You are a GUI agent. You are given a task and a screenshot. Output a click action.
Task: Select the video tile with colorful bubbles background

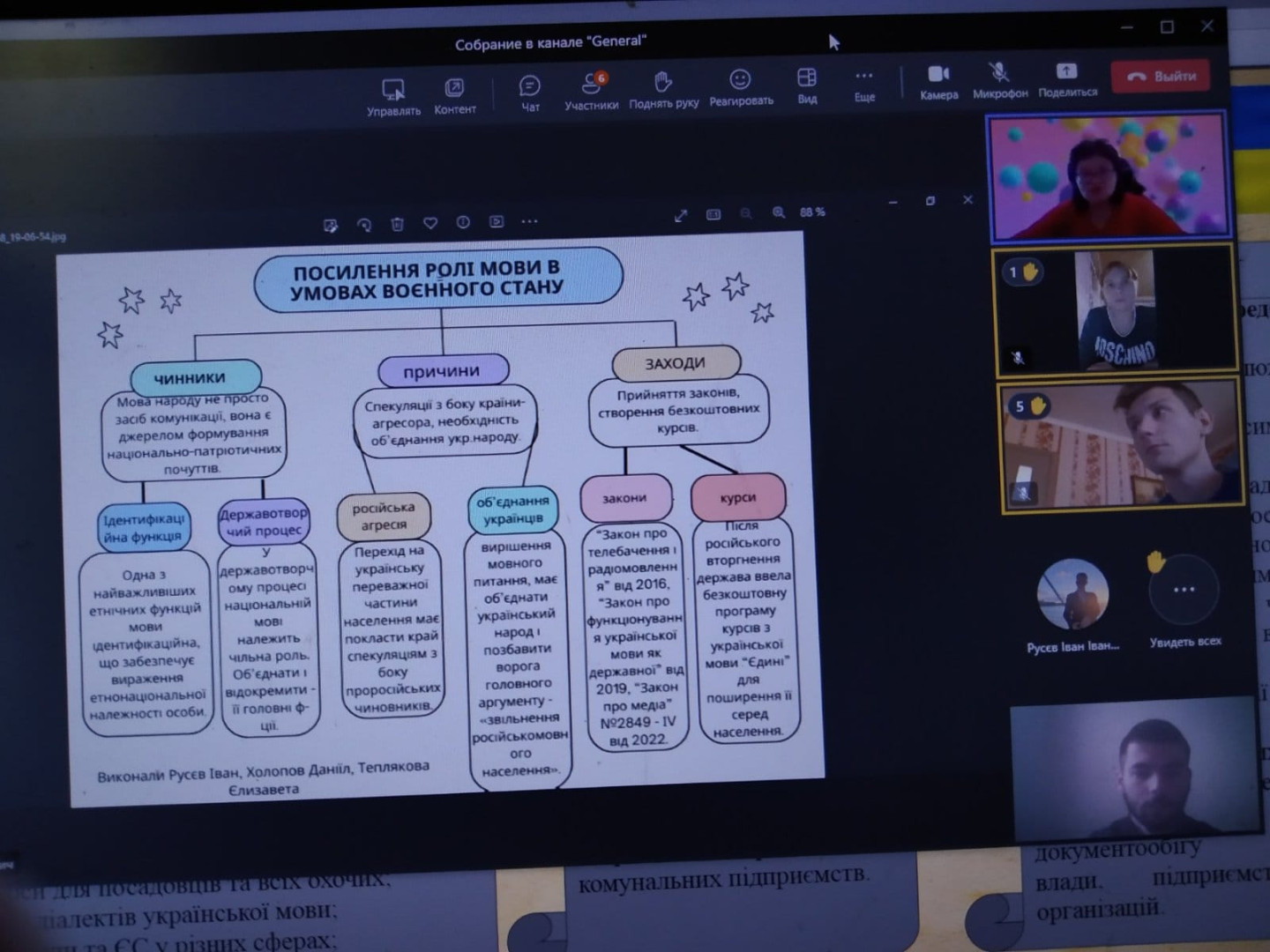pos(1109,176)
